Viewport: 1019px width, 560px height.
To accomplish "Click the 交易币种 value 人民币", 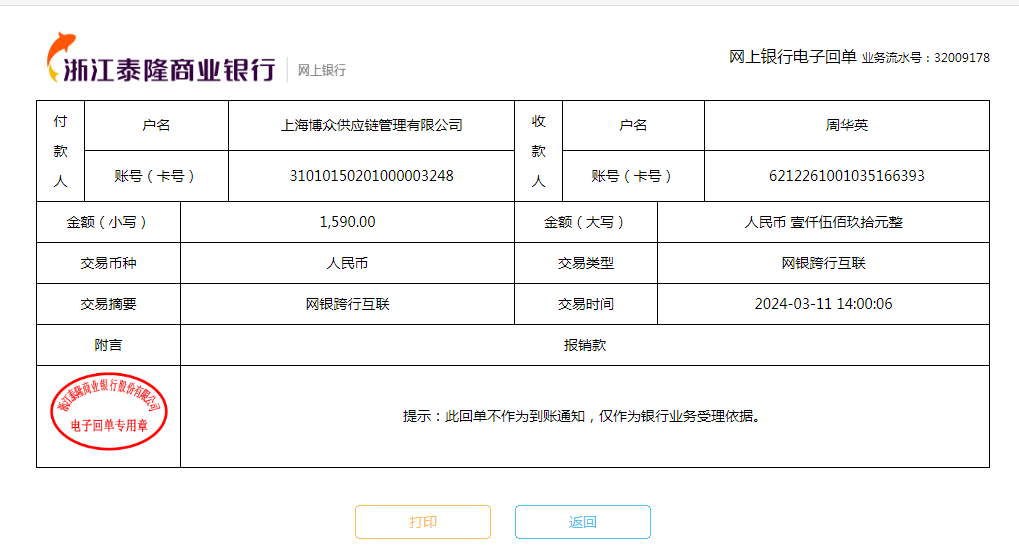I will pos(347,263).
